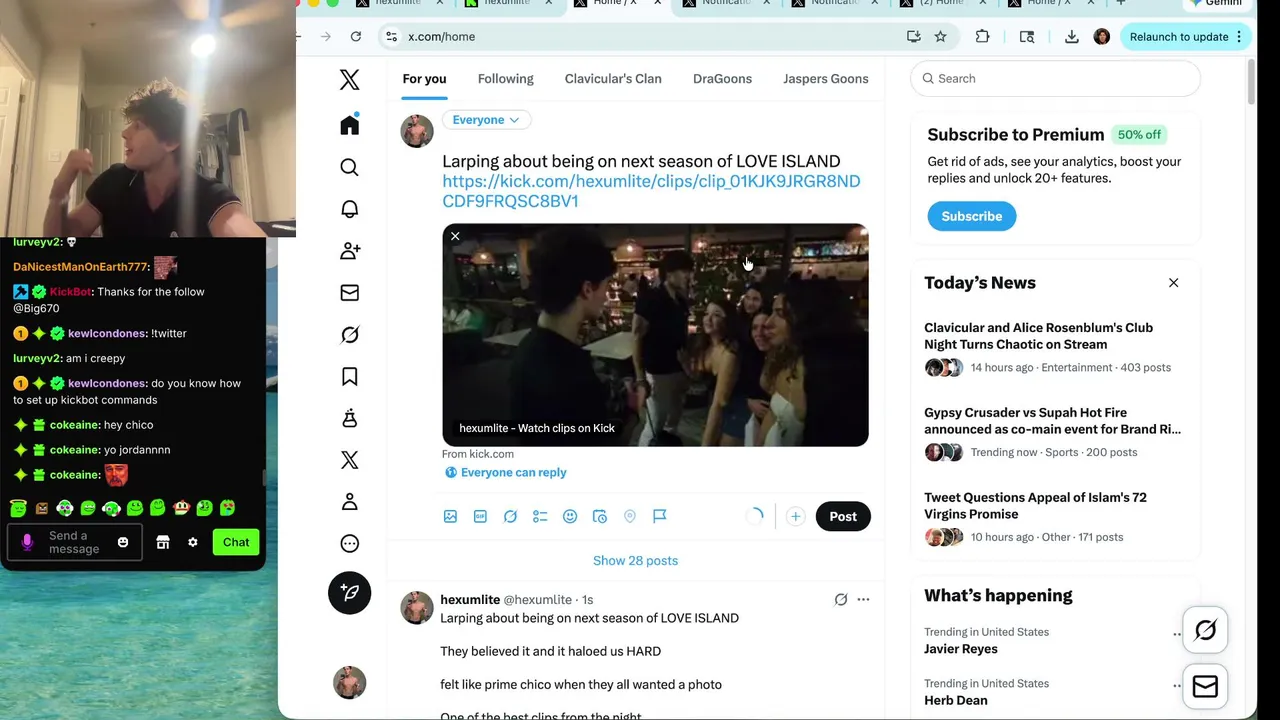The height and width of the screenshot is (720, 1280).
Task: Open DraGoons timeline tab
Action: click(x=722, y=79)
